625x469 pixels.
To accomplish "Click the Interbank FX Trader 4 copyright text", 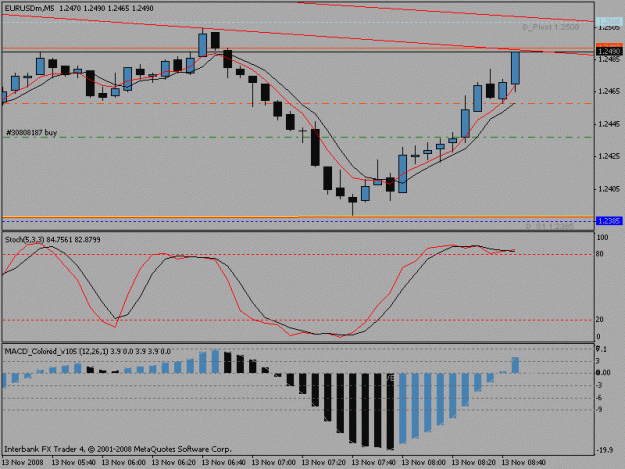I will (x=118, y=449).
